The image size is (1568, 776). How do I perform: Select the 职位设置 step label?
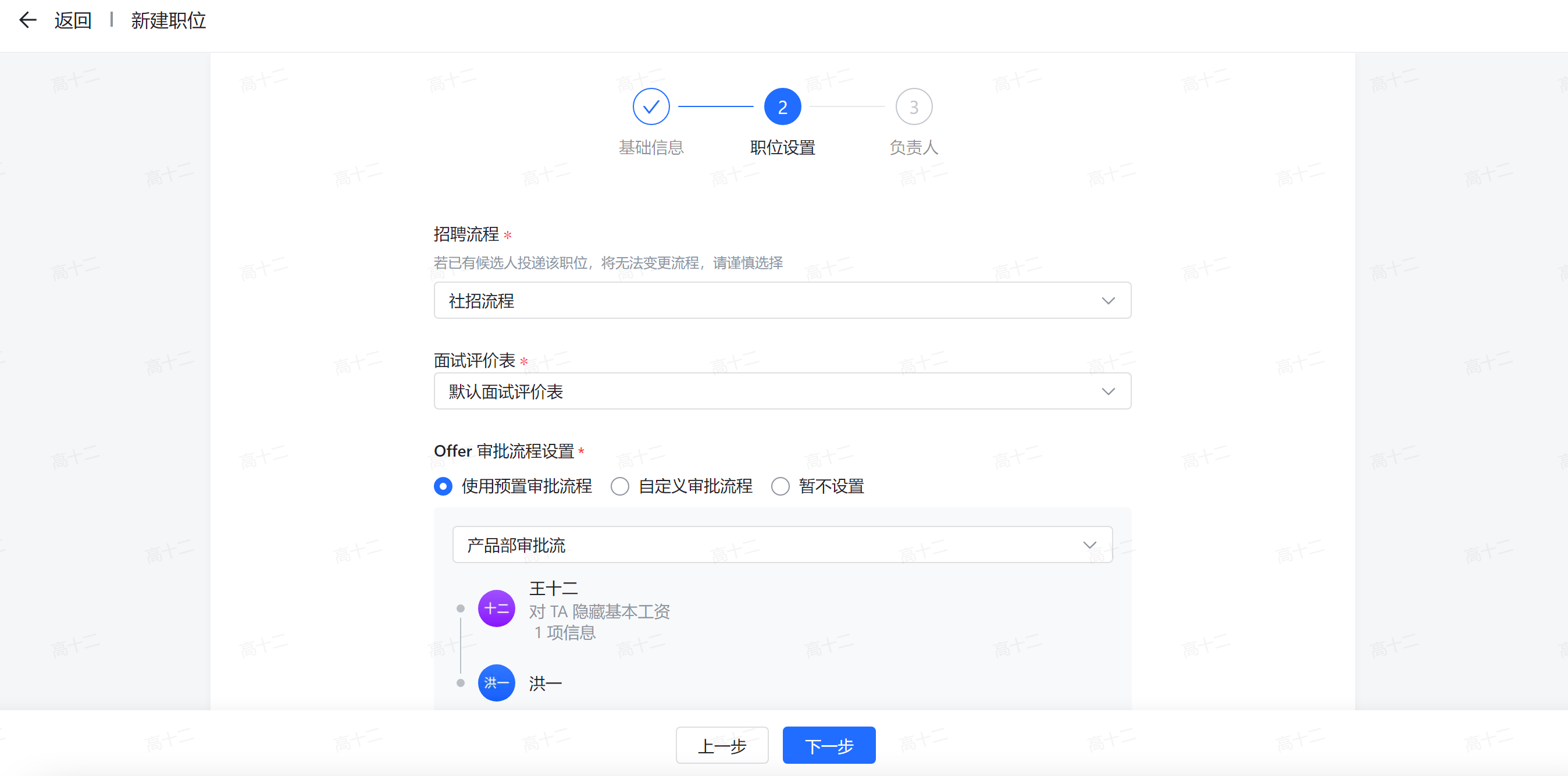(782, 147)
